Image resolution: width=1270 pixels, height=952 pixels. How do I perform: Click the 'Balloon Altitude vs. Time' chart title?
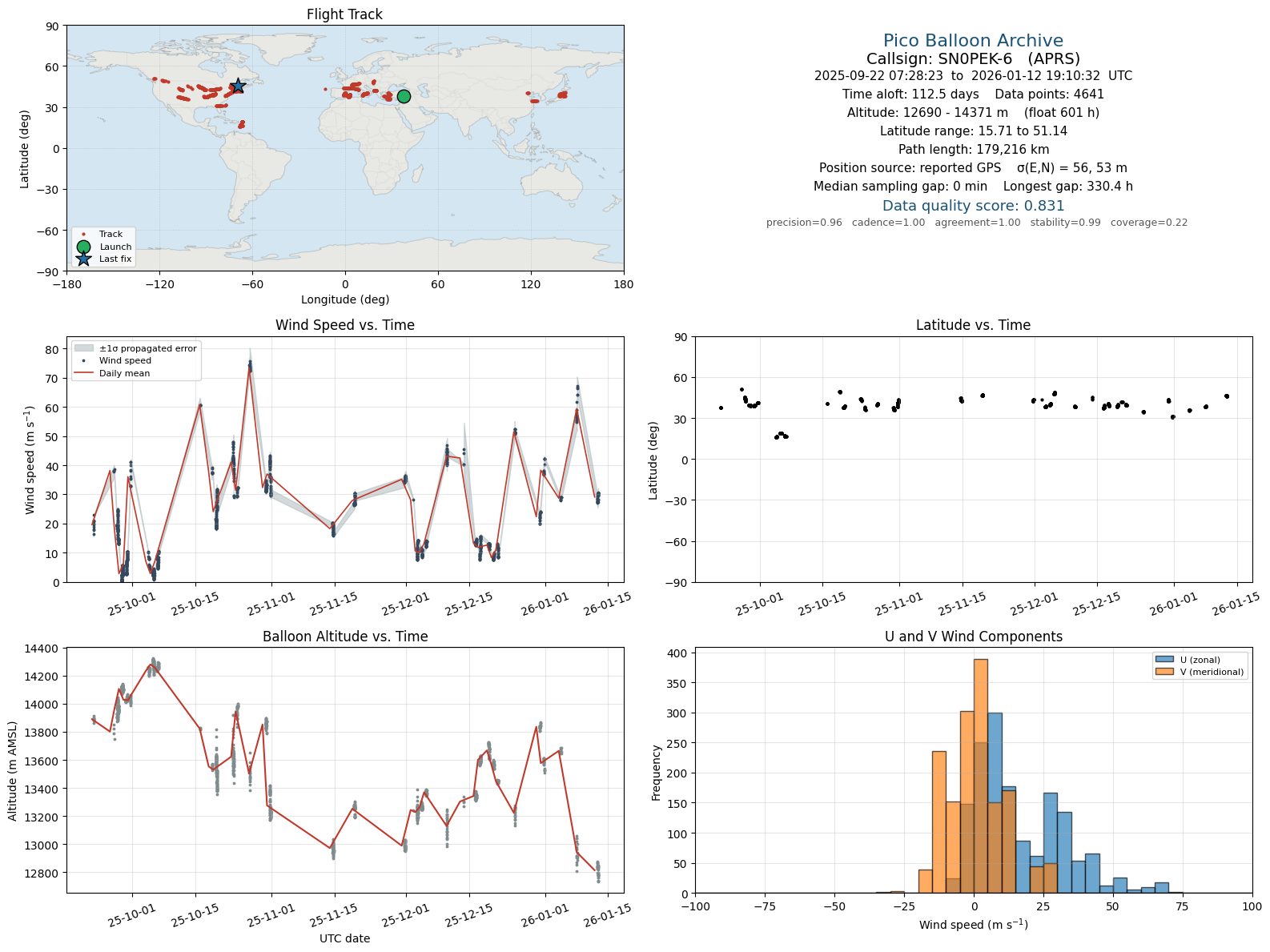click(x=345, y=637)
